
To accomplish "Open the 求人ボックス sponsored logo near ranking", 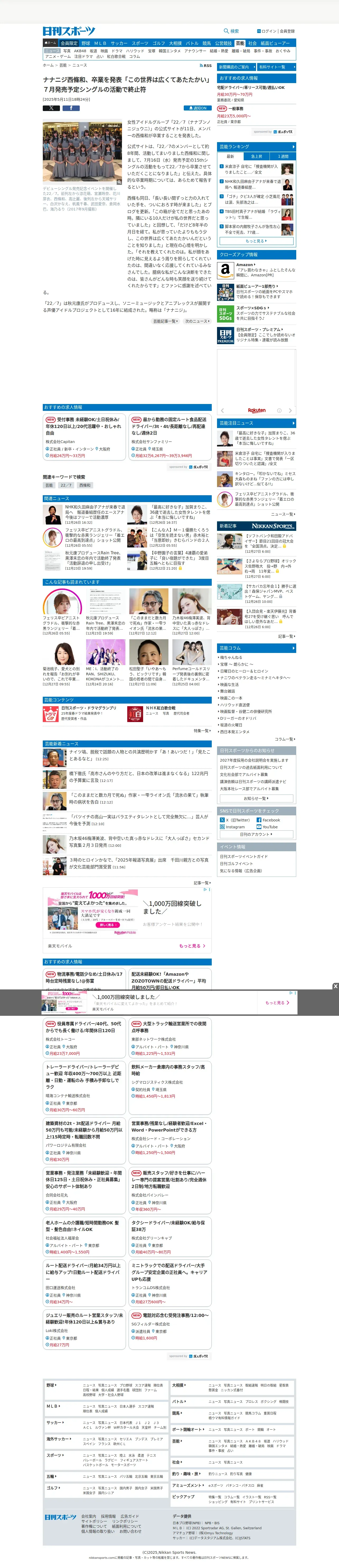I will [284, 132].
